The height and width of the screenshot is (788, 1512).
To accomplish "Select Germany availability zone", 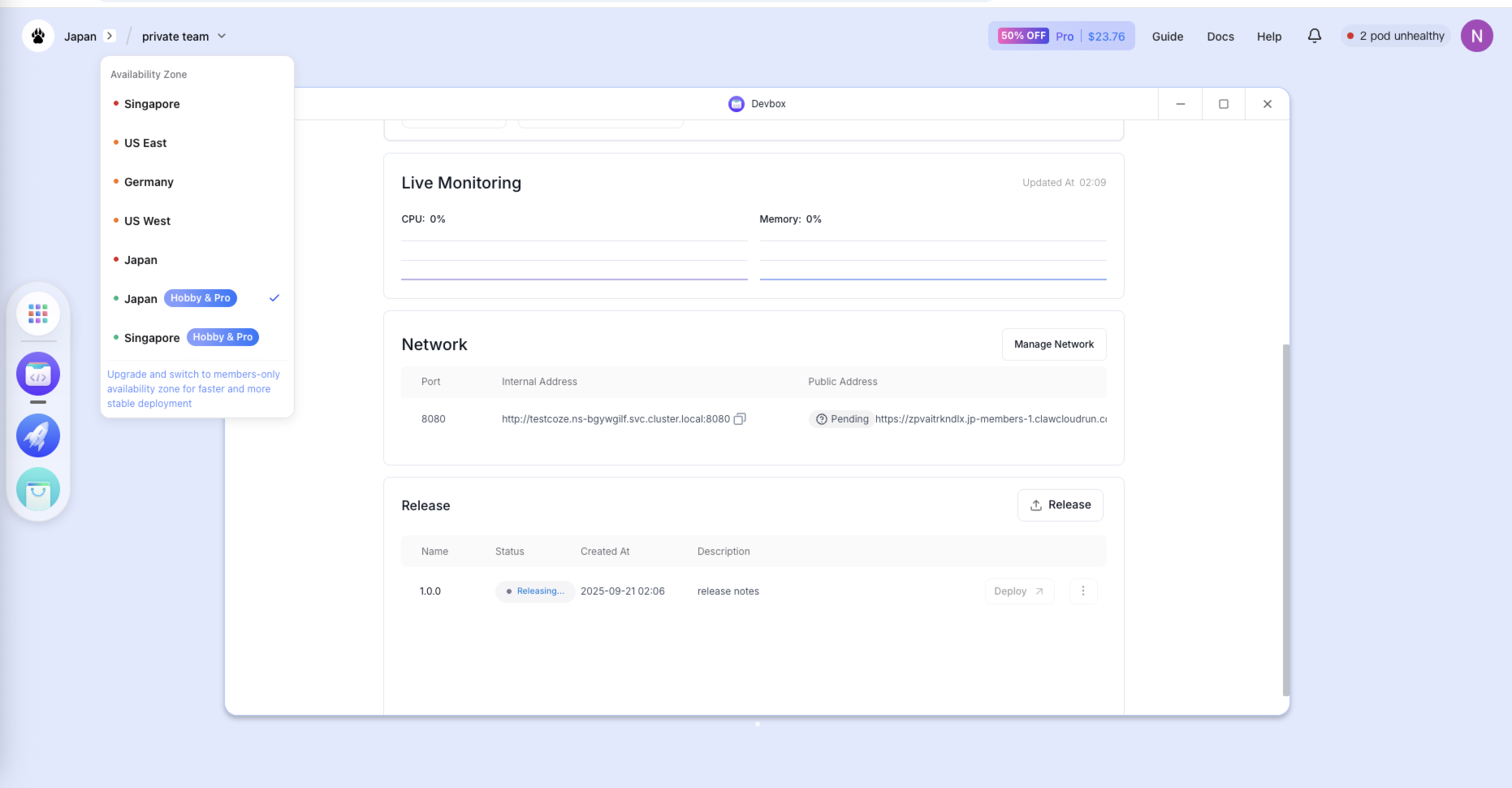I will click(197, 182).
